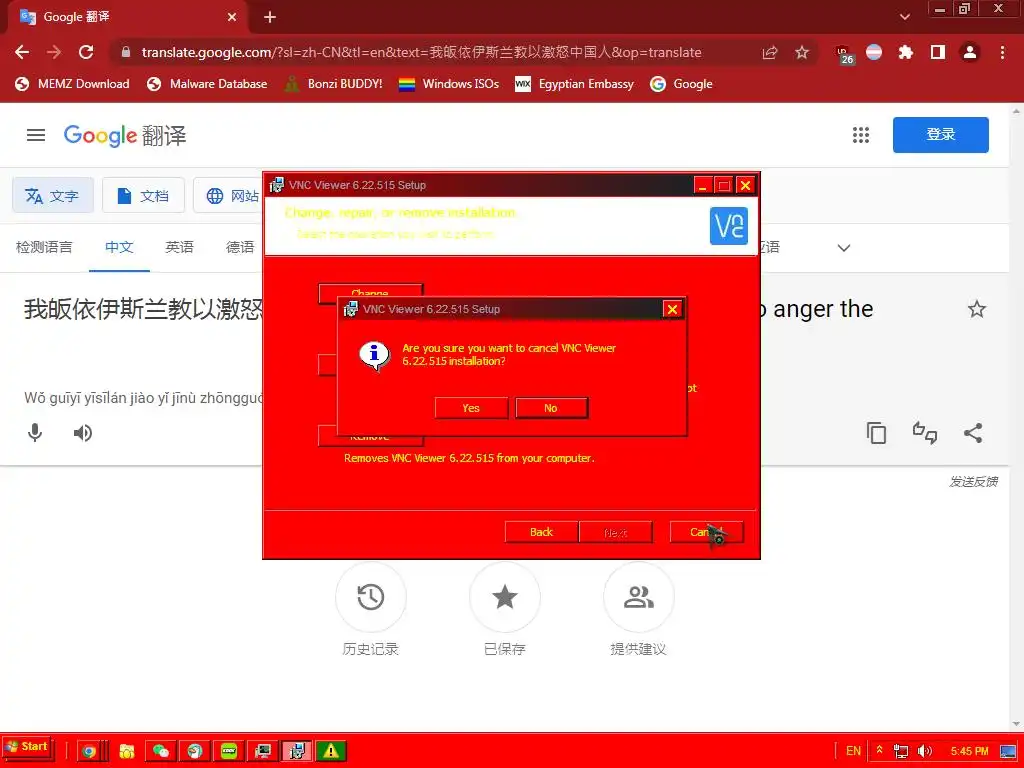Click the Change button in VNC Setup
Screen dimensions: 1024x768
(x=370, y=293)
